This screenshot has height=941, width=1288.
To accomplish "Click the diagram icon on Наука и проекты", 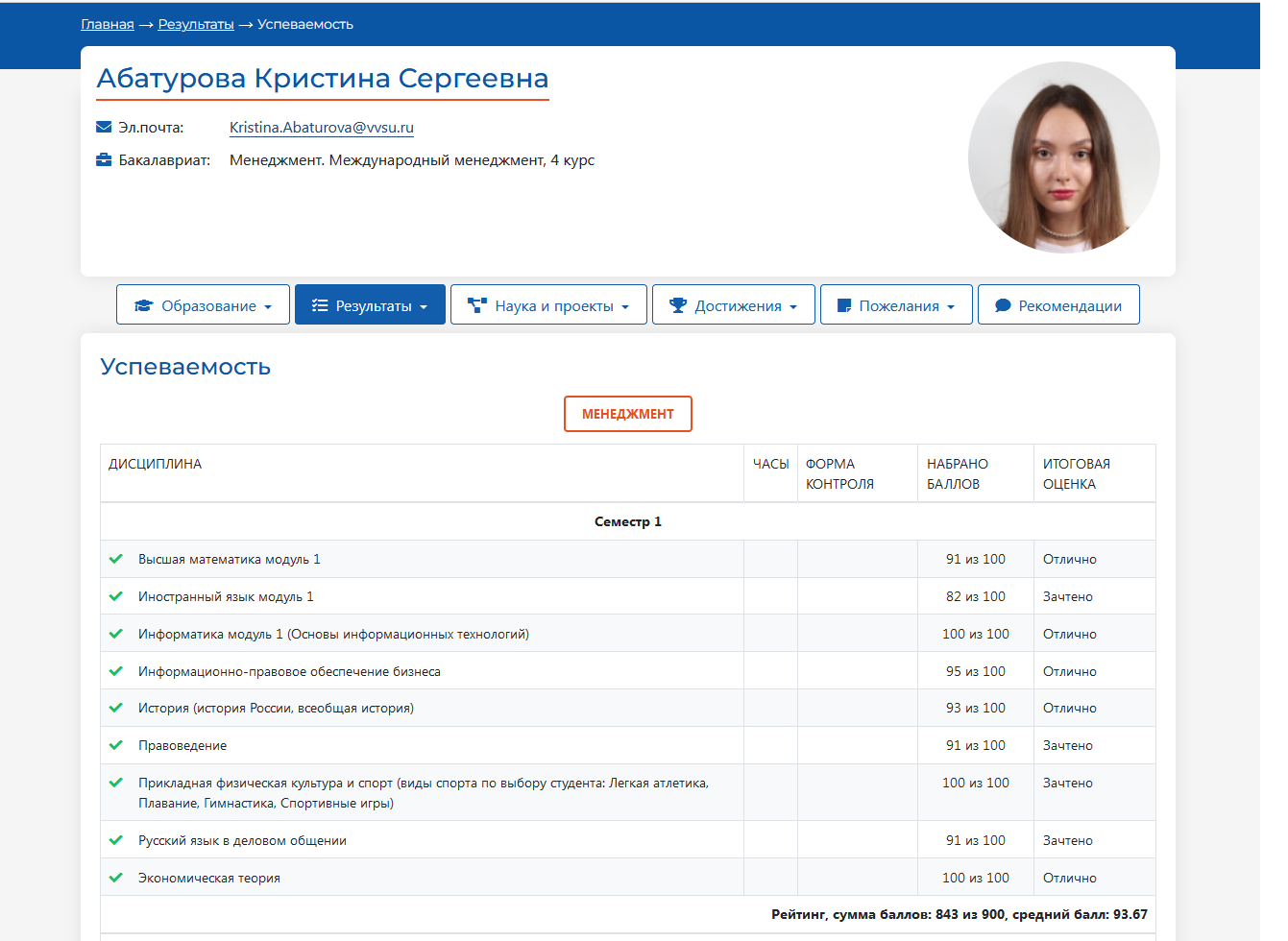I will click(x=476, y=305).
